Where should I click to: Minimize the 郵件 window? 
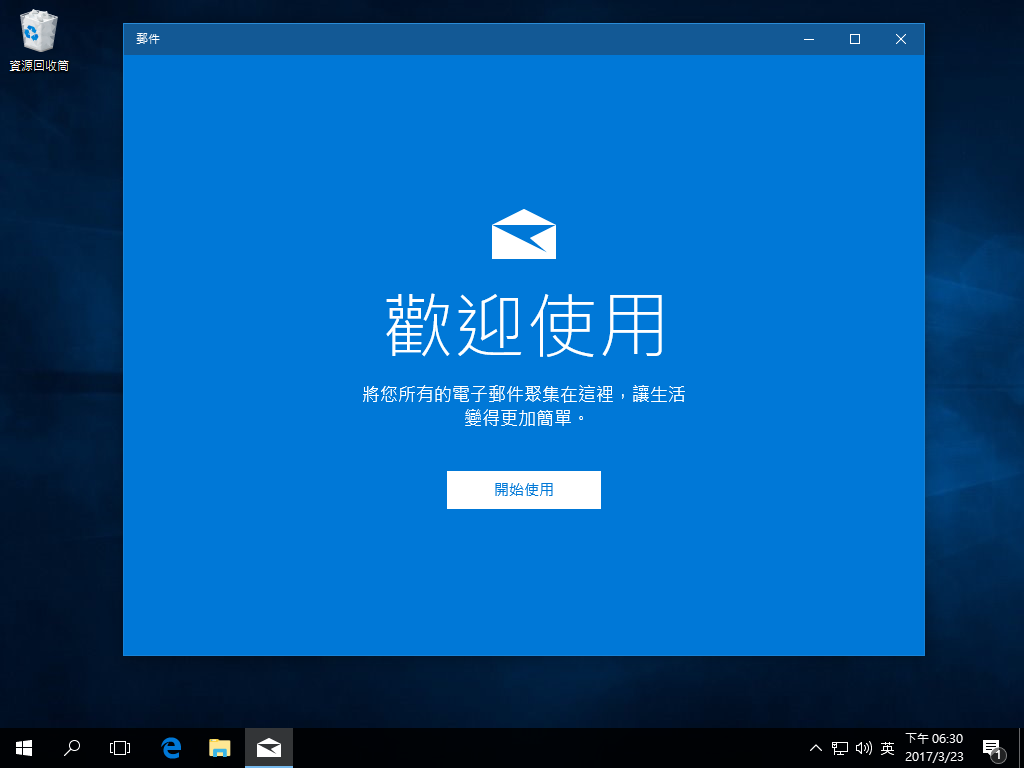click(x=809, y=39)
